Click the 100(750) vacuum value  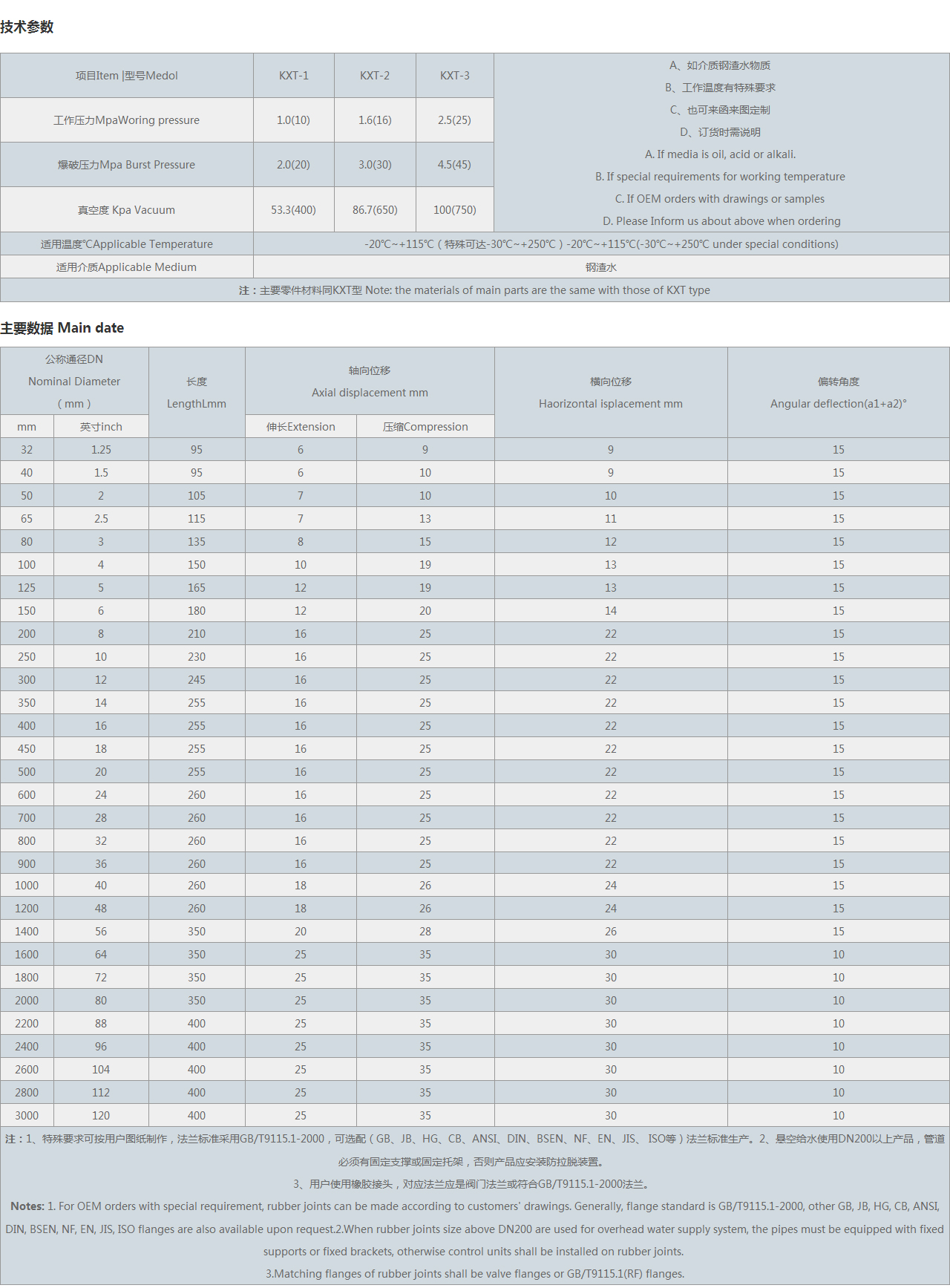(454, 210)
